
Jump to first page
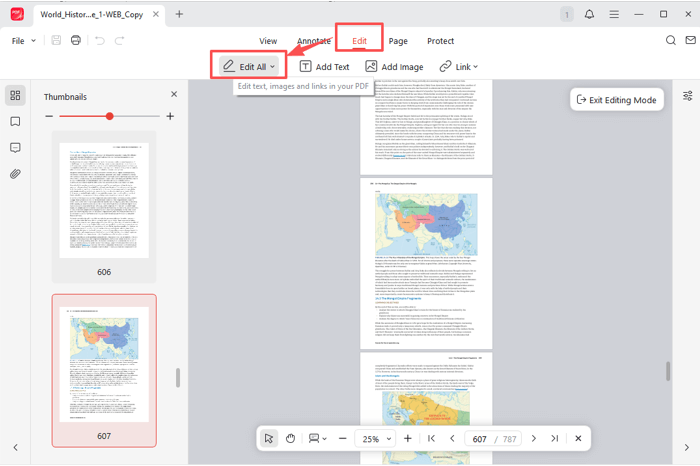tap(431, 438)
